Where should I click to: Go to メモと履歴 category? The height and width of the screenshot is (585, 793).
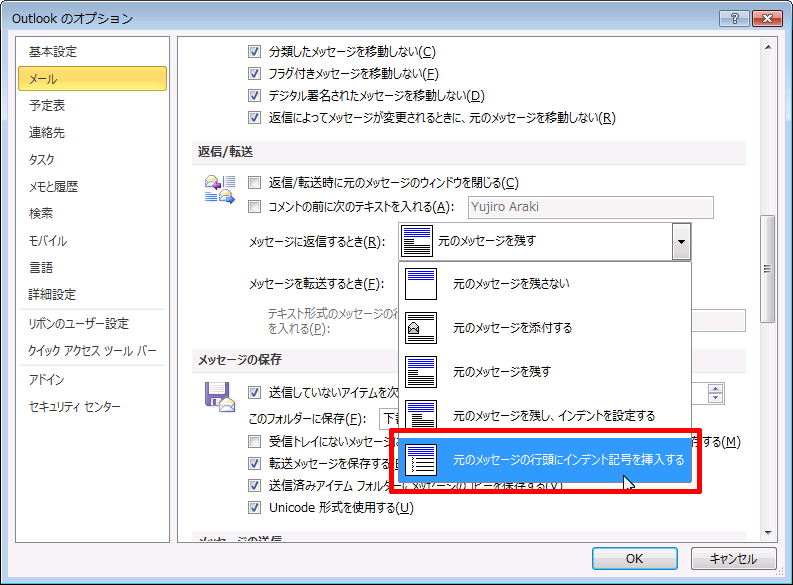pos(93,187)
